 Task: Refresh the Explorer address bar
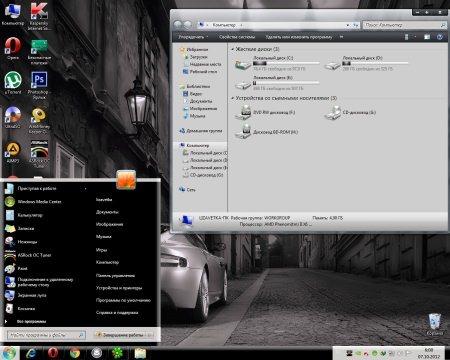click(356, 25)
